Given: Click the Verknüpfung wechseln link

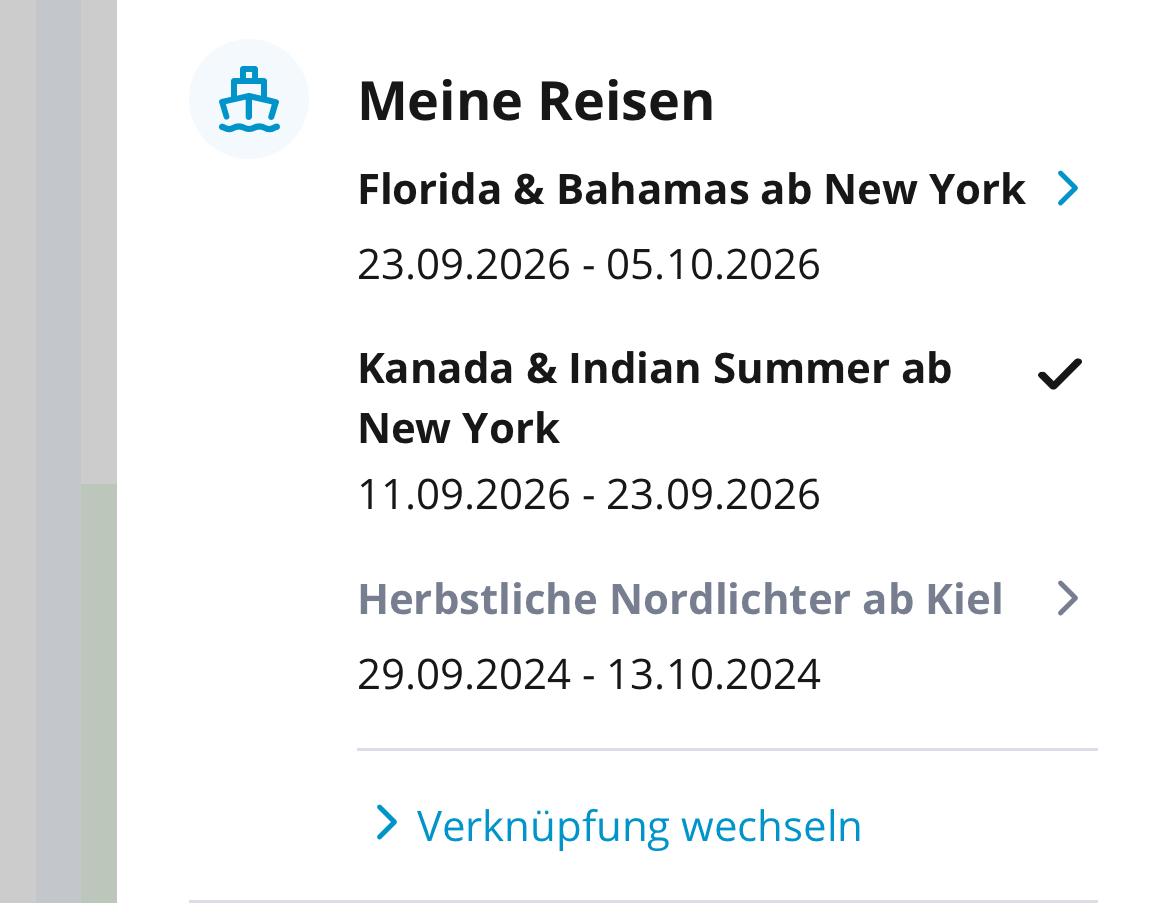Looking at the screenshot, I should (638, 826).
